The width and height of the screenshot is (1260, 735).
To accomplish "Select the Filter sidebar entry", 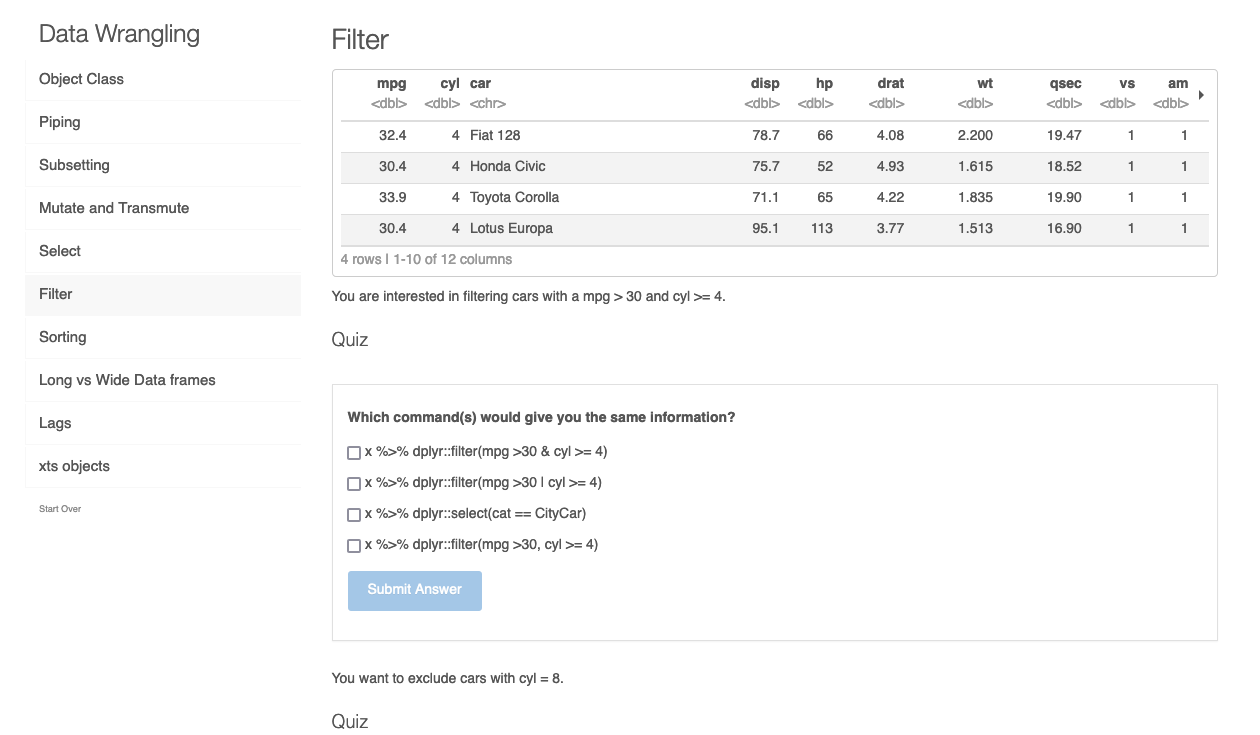I will (x=55, y=293).
